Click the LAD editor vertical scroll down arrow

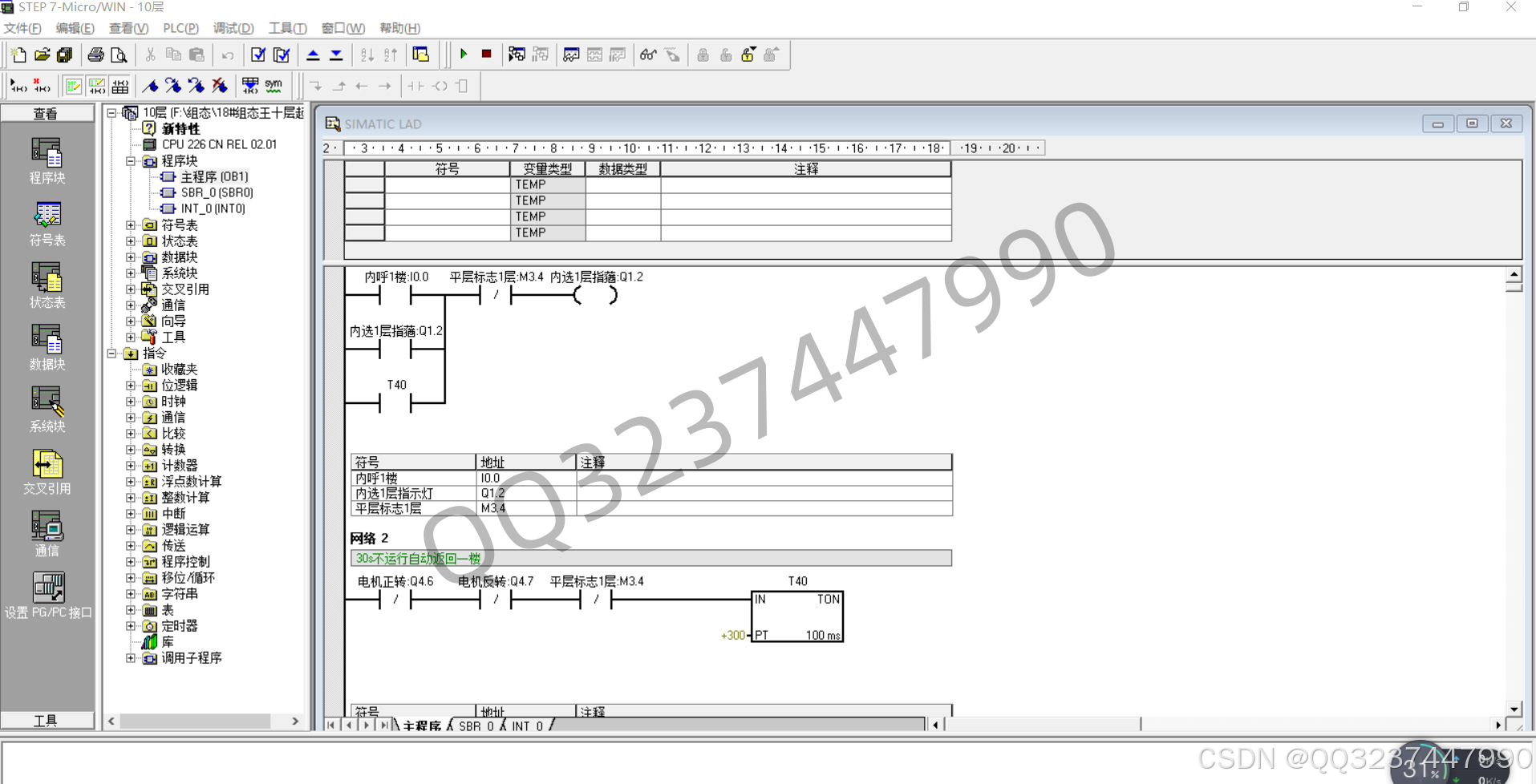tap(1514, 709)
